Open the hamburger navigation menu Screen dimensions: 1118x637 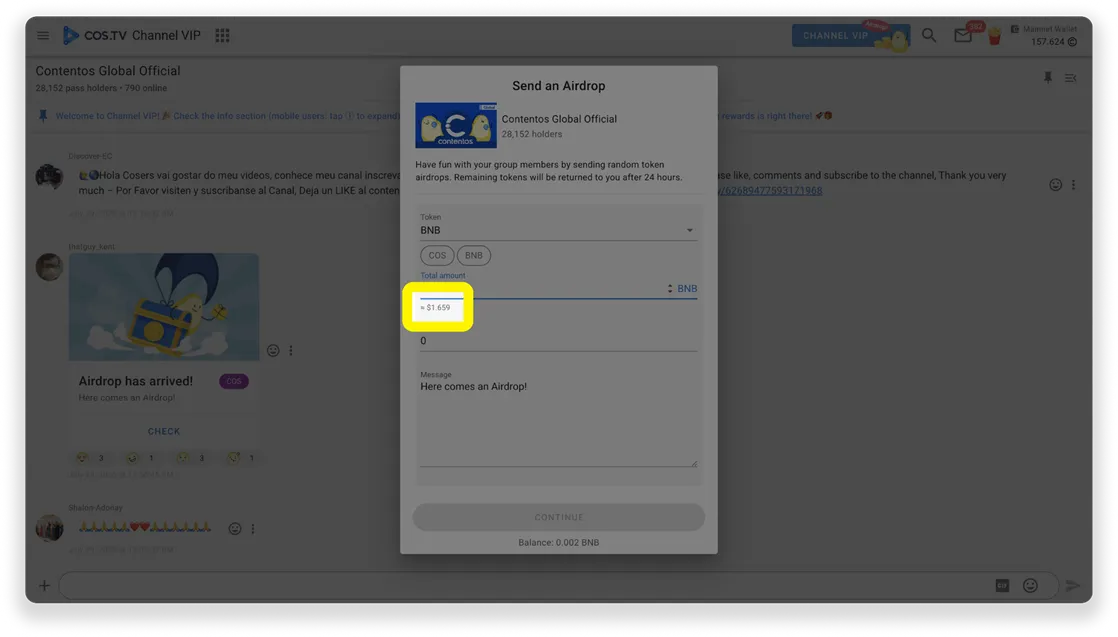click(43, 35)
